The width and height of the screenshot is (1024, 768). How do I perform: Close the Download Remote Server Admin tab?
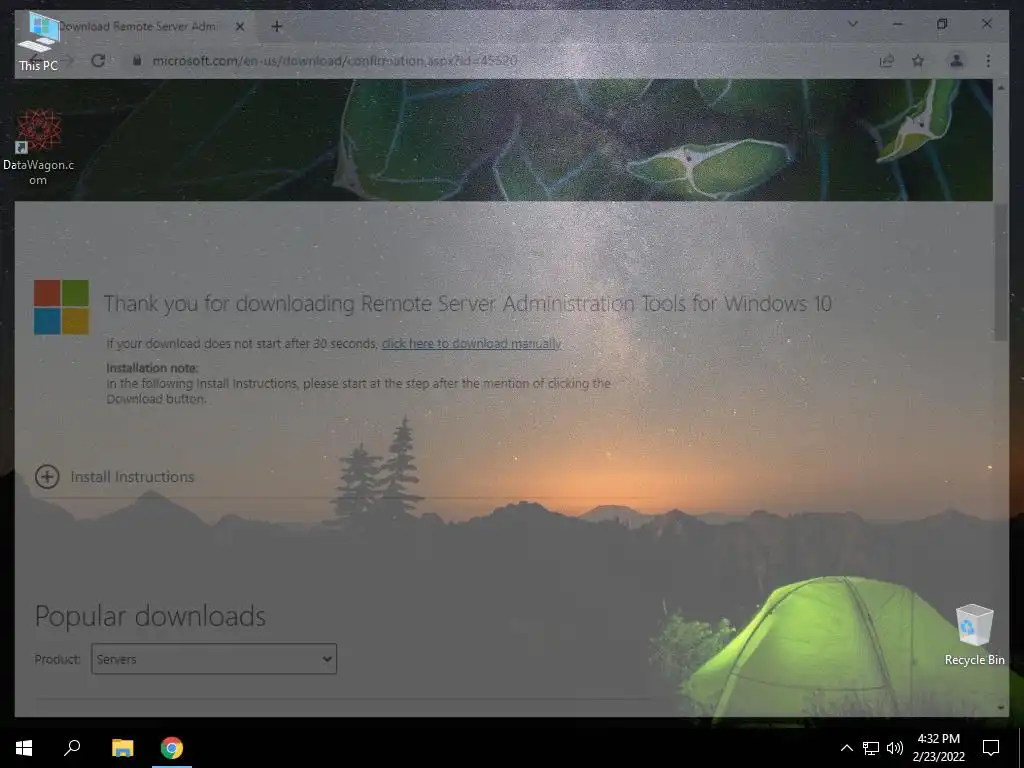(240, 27)
